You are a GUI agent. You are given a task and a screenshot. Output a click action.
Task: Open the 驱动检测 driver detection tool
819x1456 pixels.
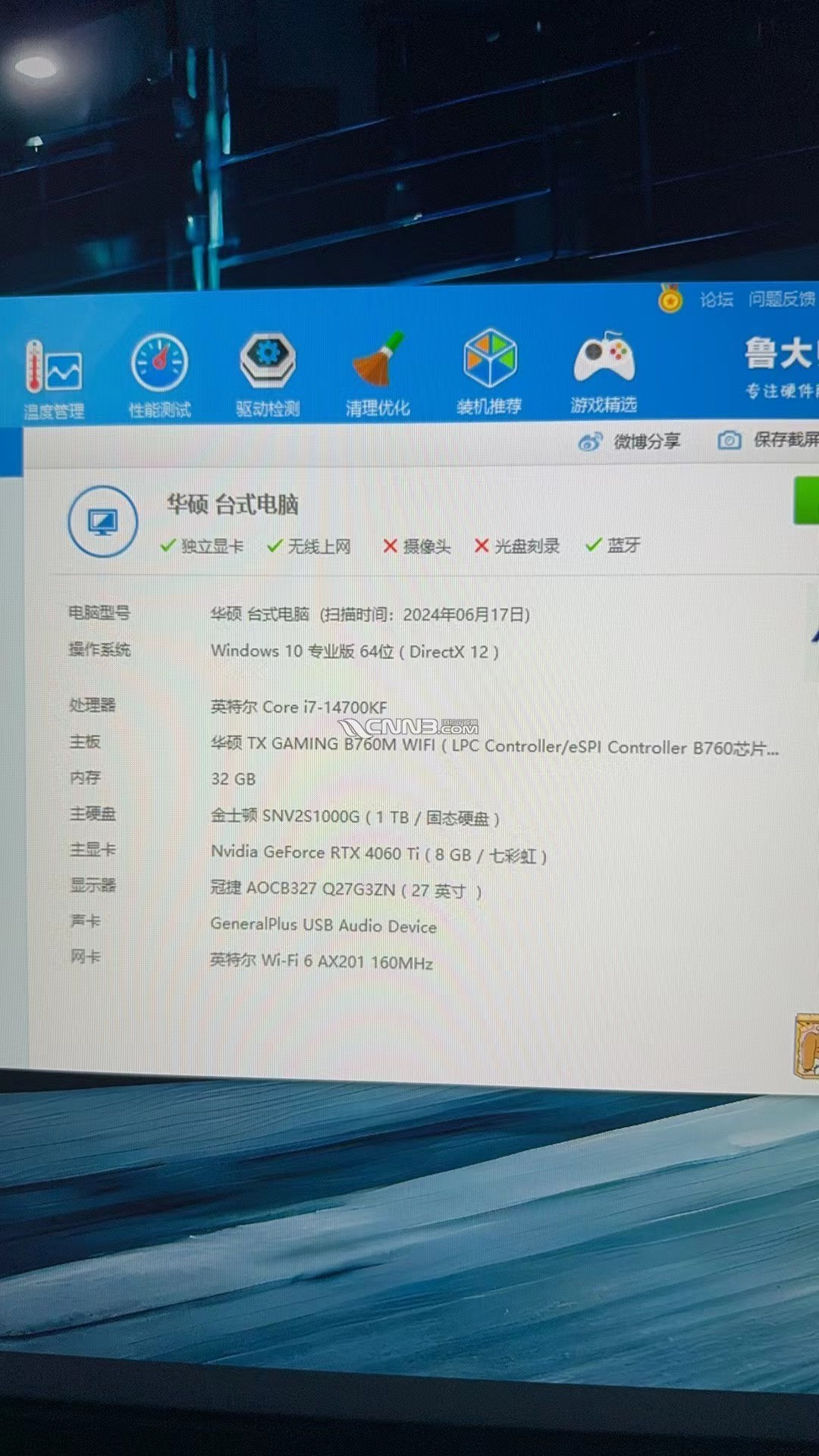268,375
